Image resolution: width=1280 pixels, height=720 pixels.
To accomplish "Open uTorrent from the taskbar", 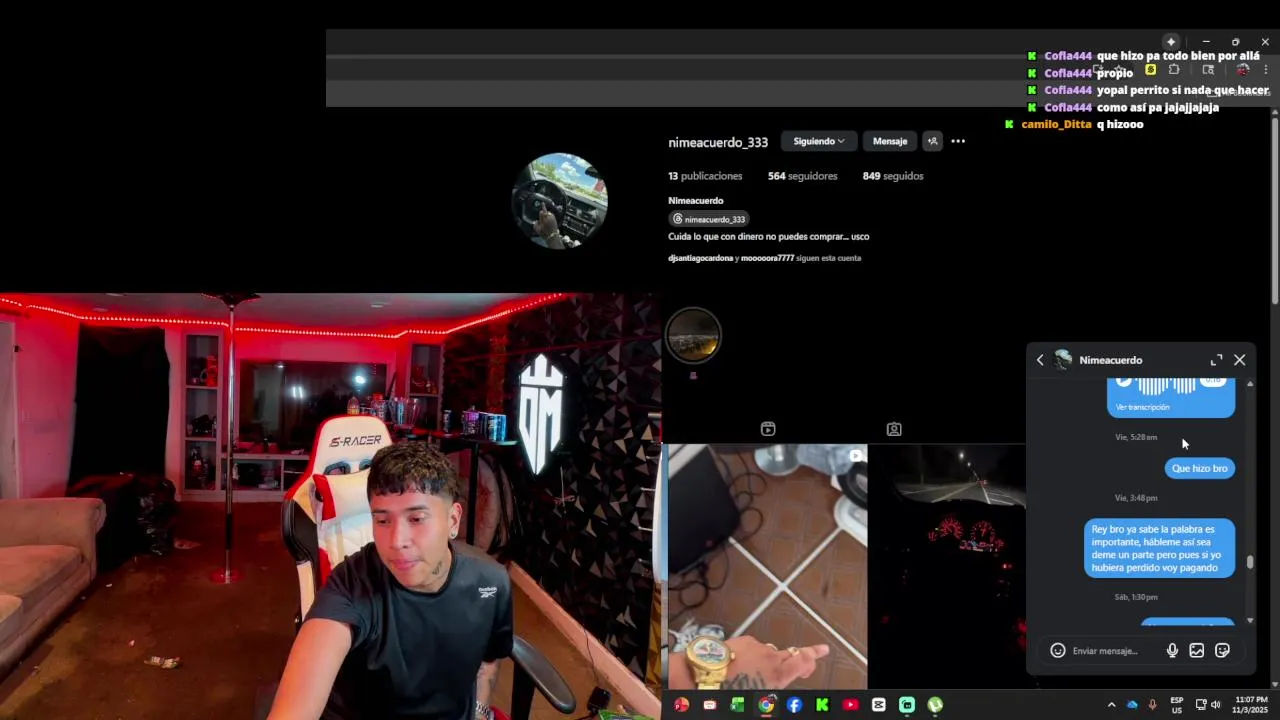I will pos(935,705).
